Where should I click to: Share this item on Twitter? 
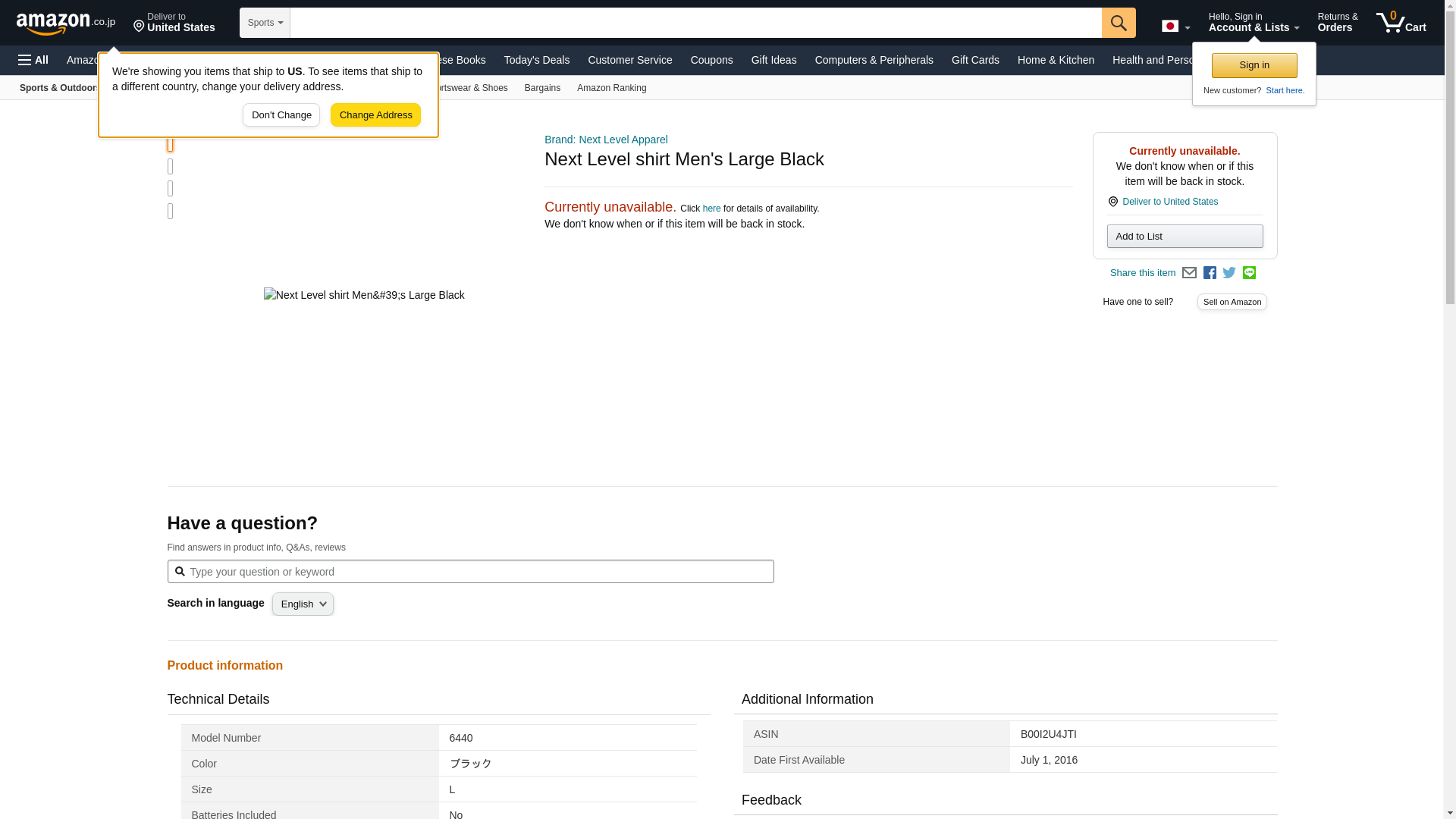coord(1229,273)
